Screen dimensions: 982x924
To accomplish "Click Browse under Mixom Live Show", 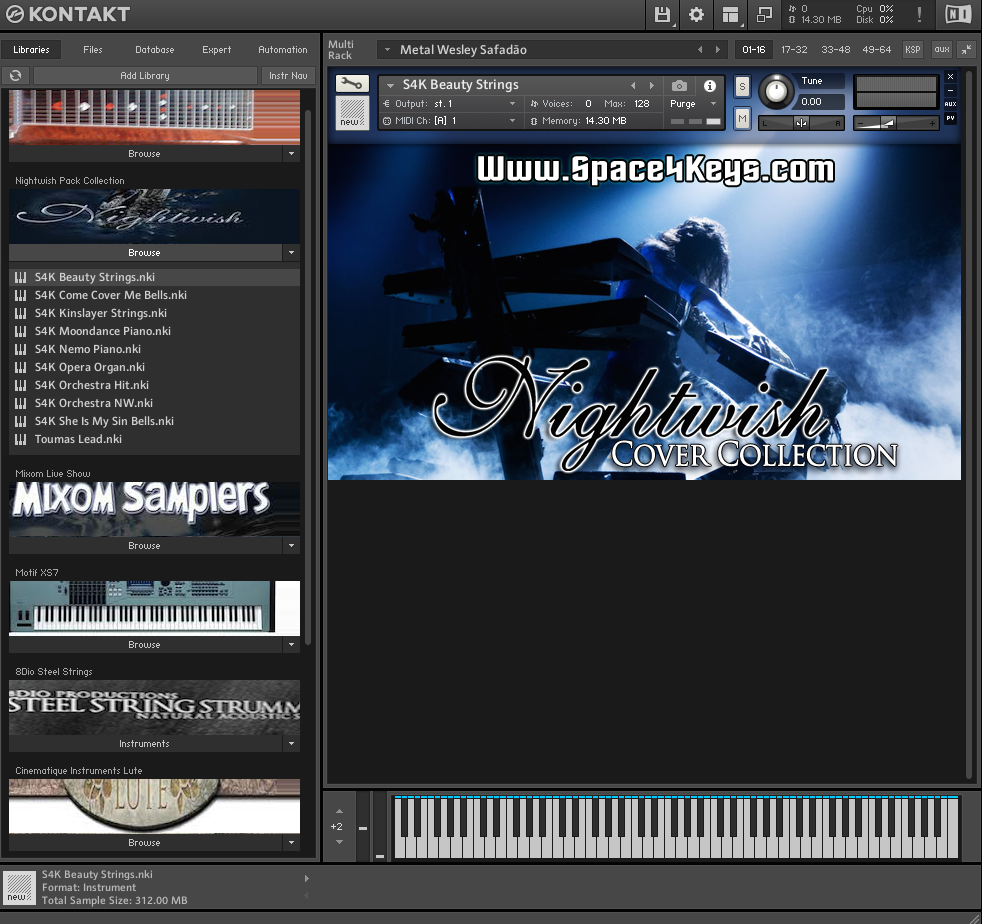I will (145, 546).
